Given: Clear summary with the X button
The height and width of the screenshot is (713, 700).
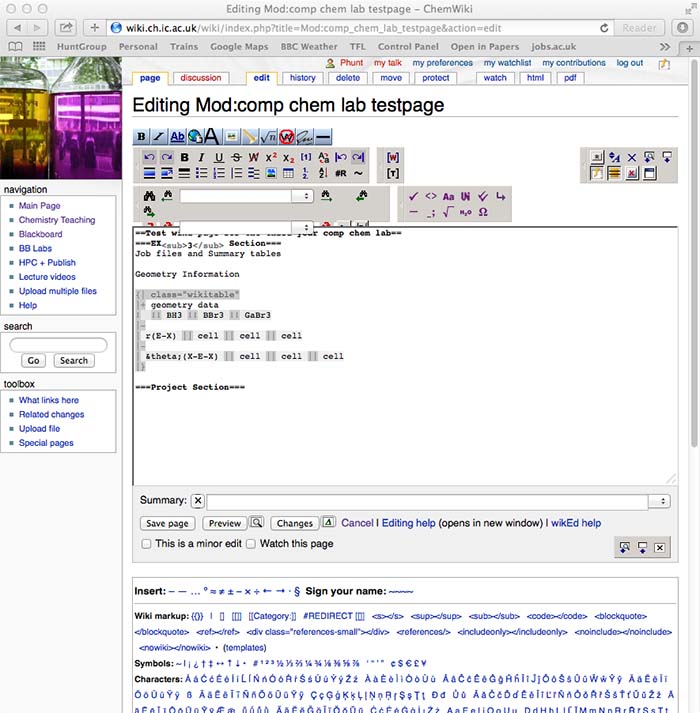Looking at the screenshot, I should [197, 501].
